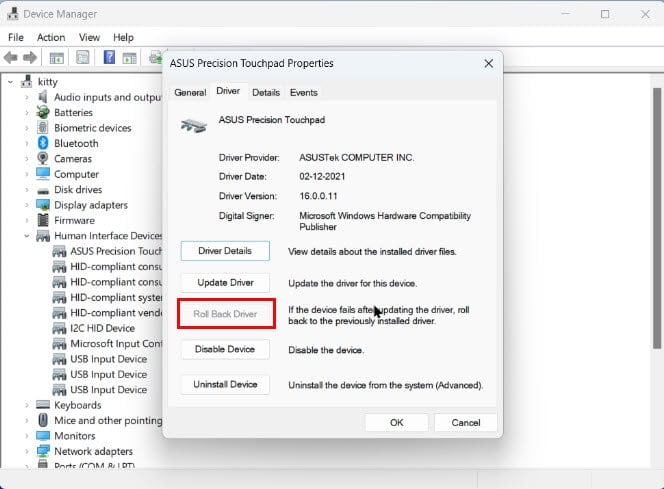Click the Keyboards category icon

(x=43, y=405)
